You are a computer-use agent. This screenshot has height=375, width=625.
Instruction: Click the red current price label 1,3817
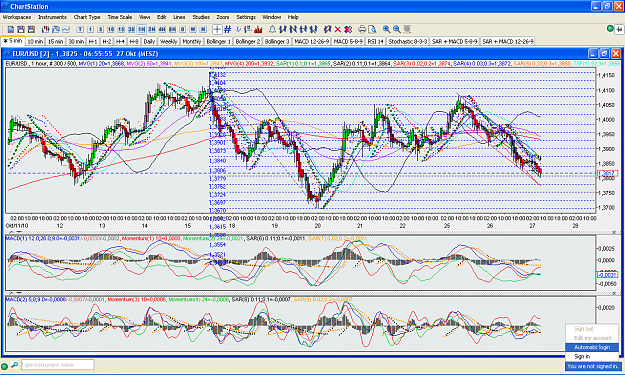[607, 173]
